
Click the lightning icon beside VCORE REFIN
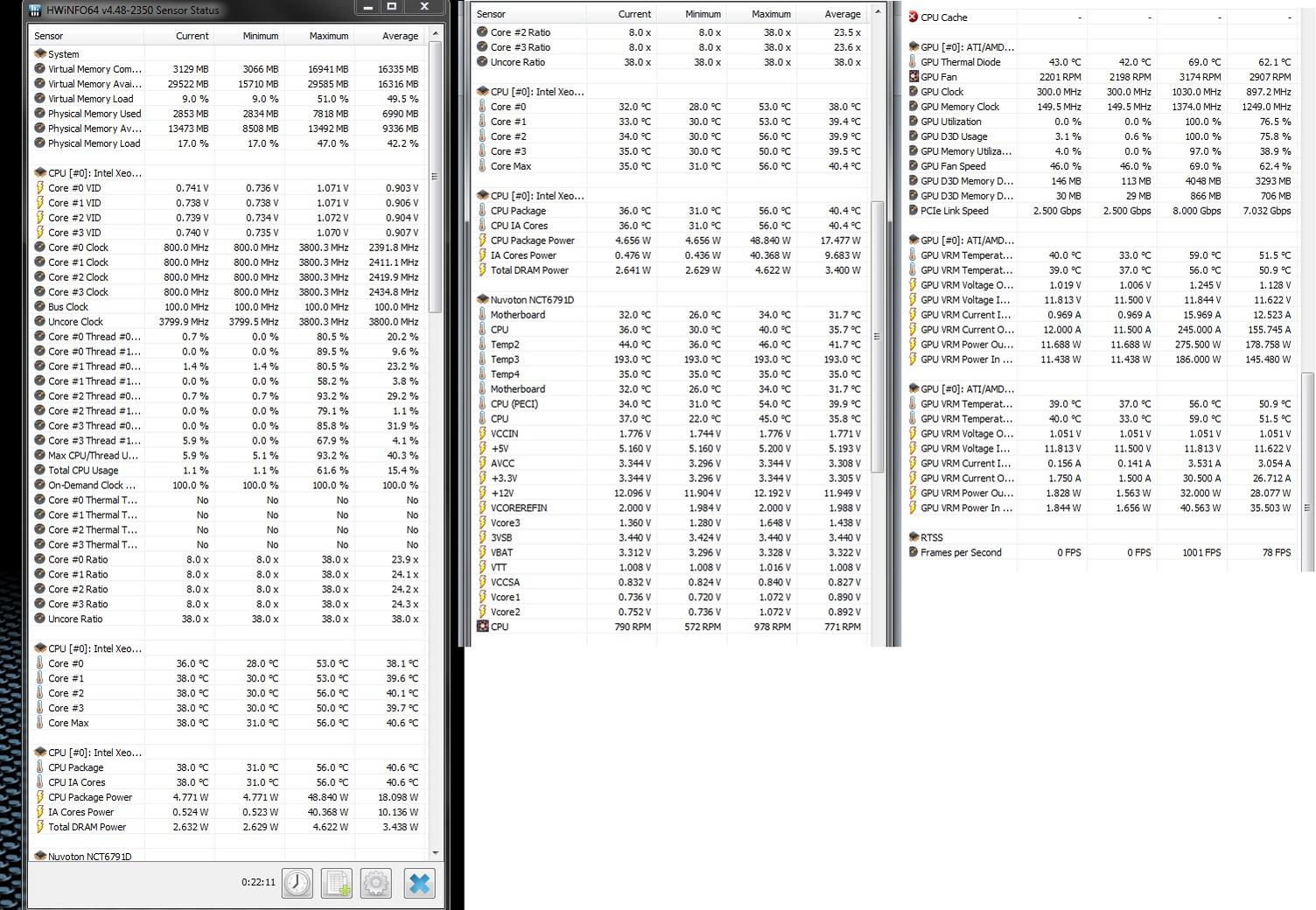pyautogui.click(x=482, y=508)
